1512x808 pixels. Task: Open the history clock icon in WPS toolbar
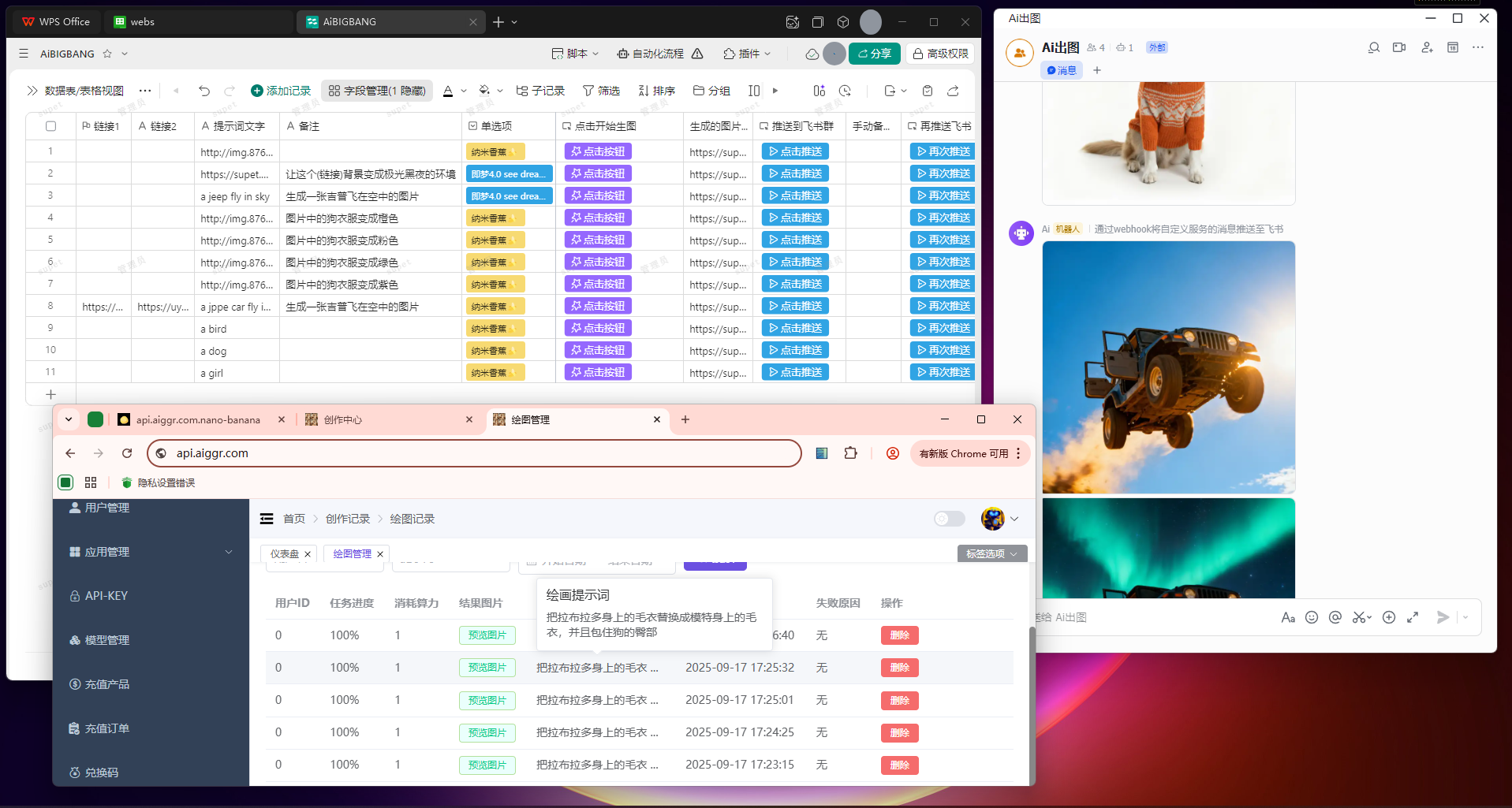click(x=845, y=91)
